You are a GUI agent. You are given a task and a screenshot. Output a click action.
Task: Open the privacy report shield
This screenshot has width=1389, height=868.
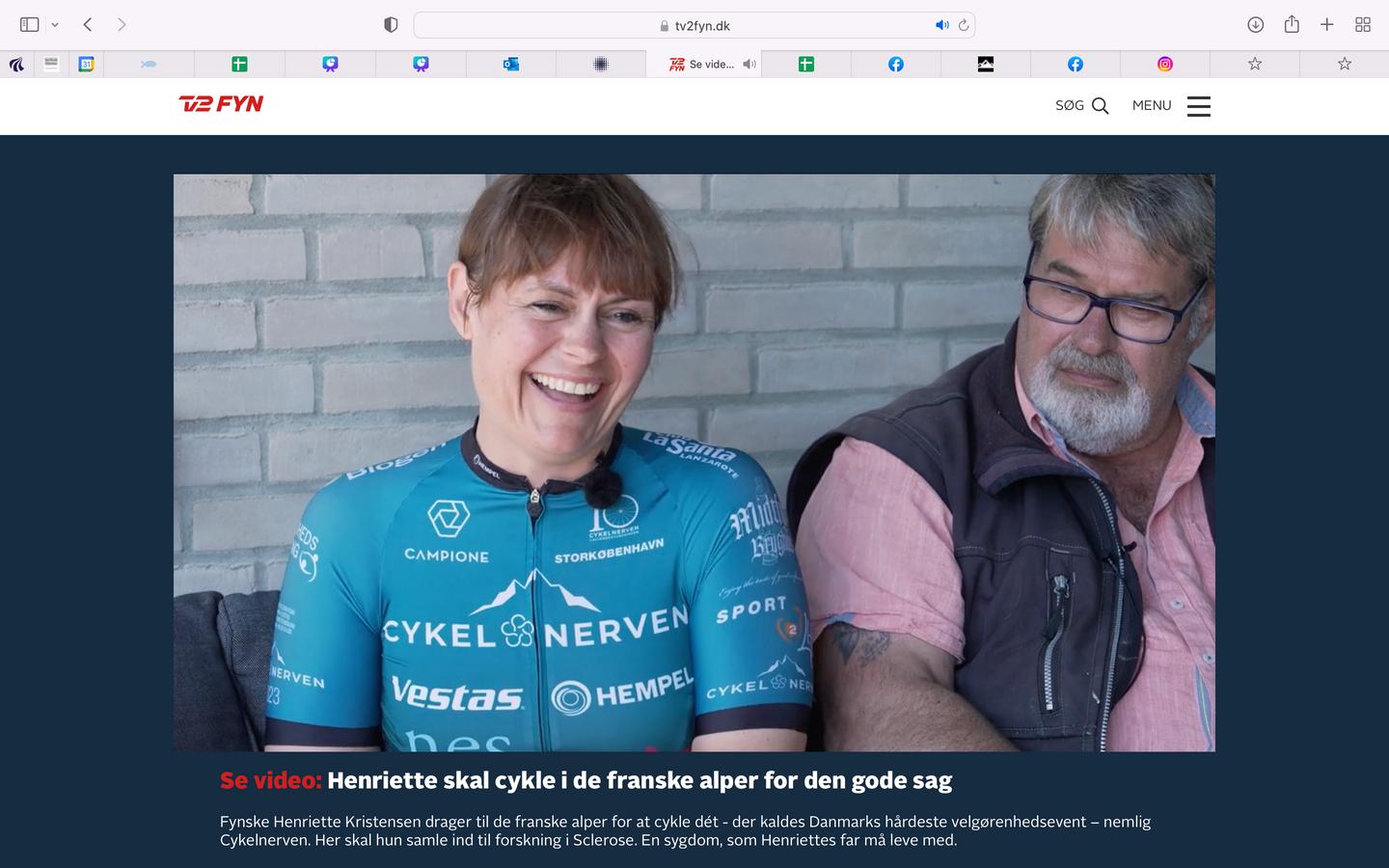[x=391, y=25]
